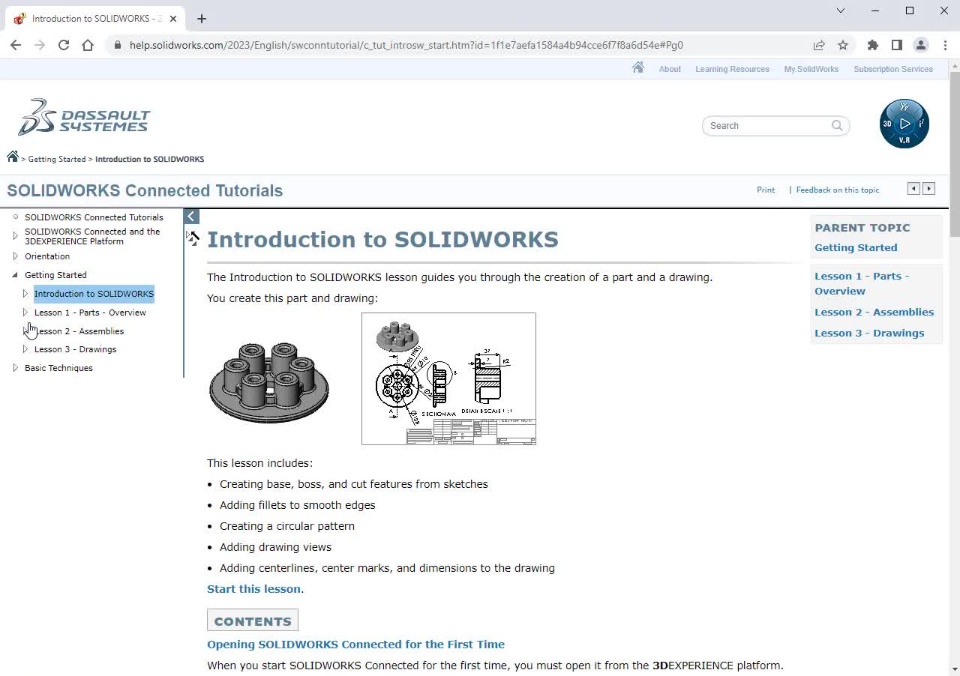
Task: Click the expand-all icon beside the page title
Action: tap(193, 238)
